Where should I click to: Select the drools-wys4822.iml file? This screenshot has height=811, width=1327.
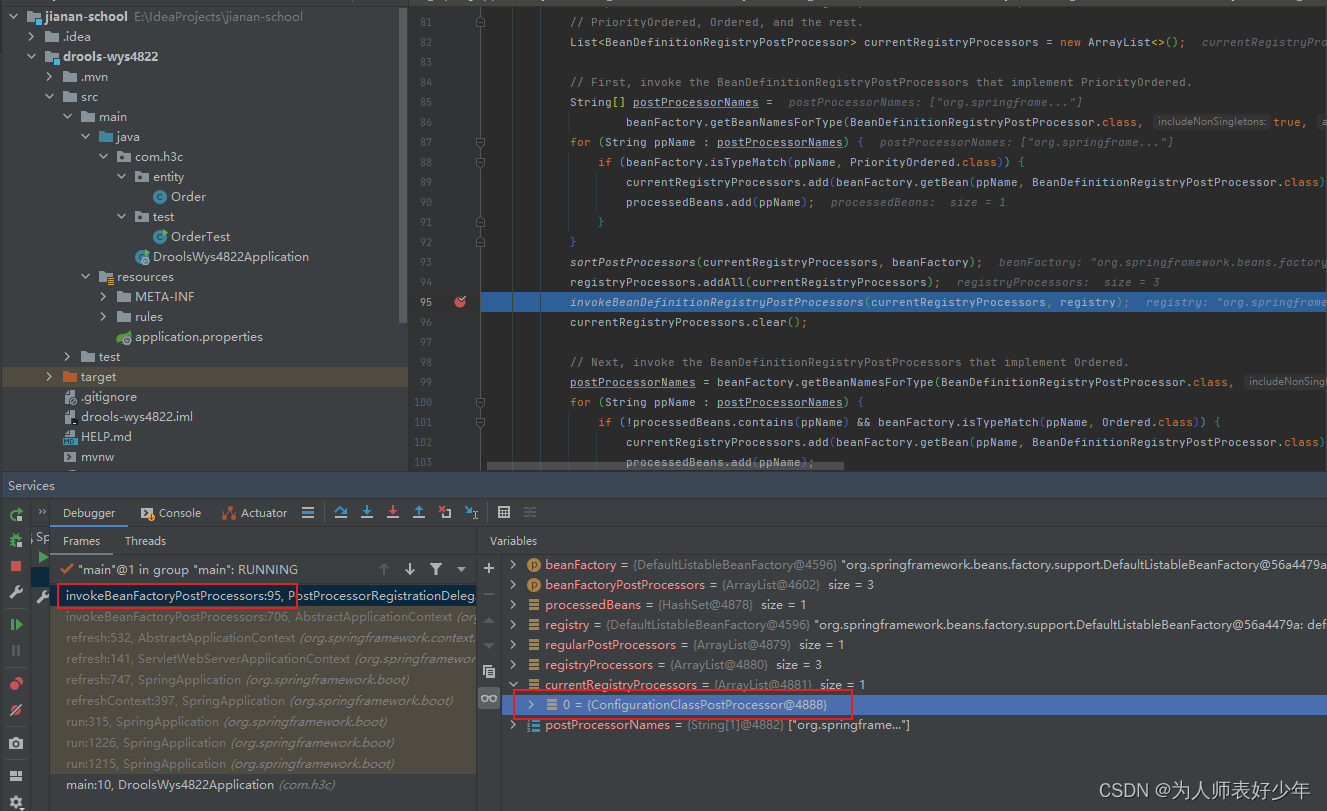127,416
